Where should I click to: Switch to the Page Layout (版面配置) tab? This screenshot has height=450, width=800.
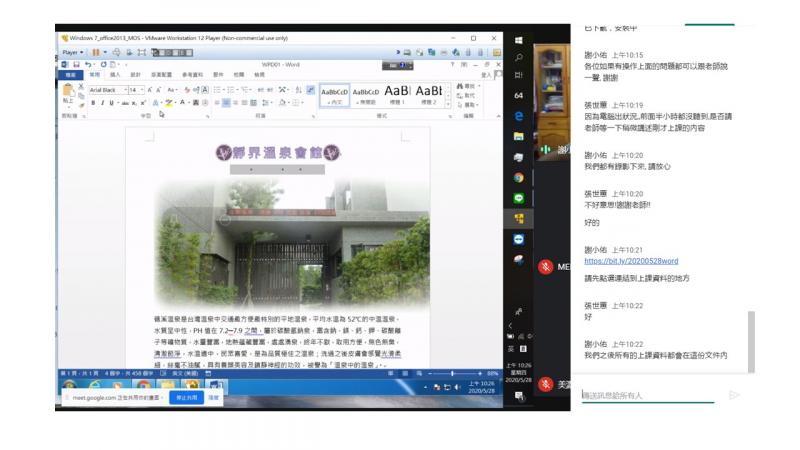pos(161,75)
